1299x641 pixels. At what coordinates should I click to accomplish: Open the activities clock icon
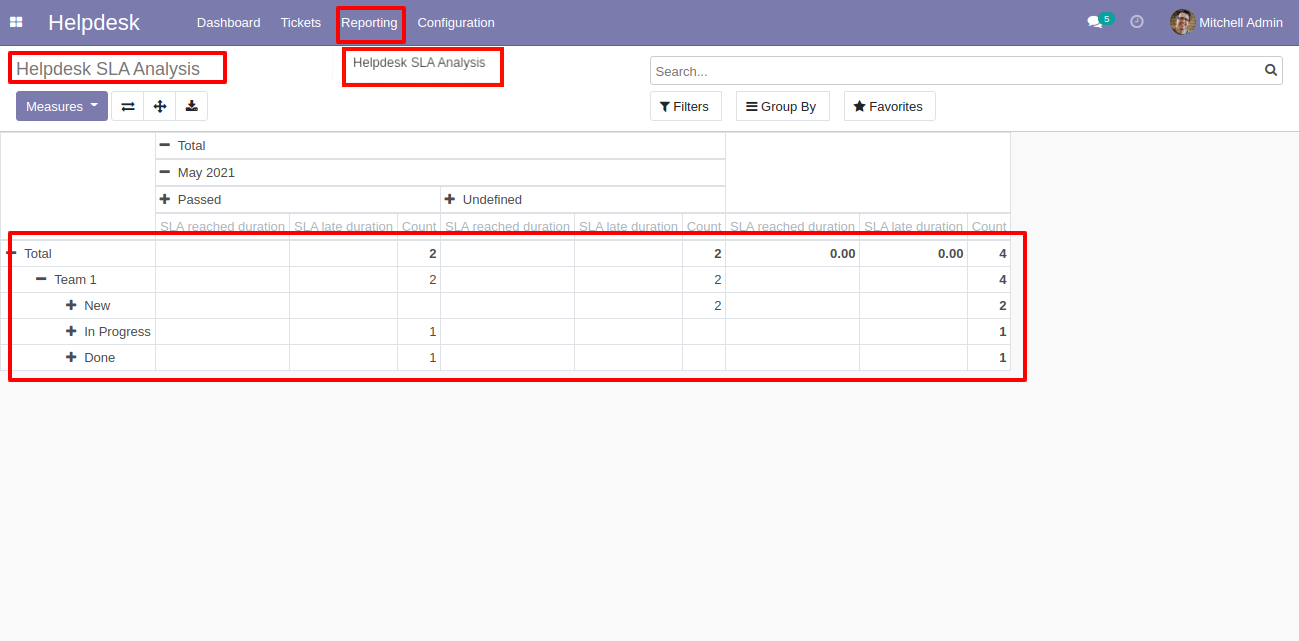click(x=1137, y=21)
